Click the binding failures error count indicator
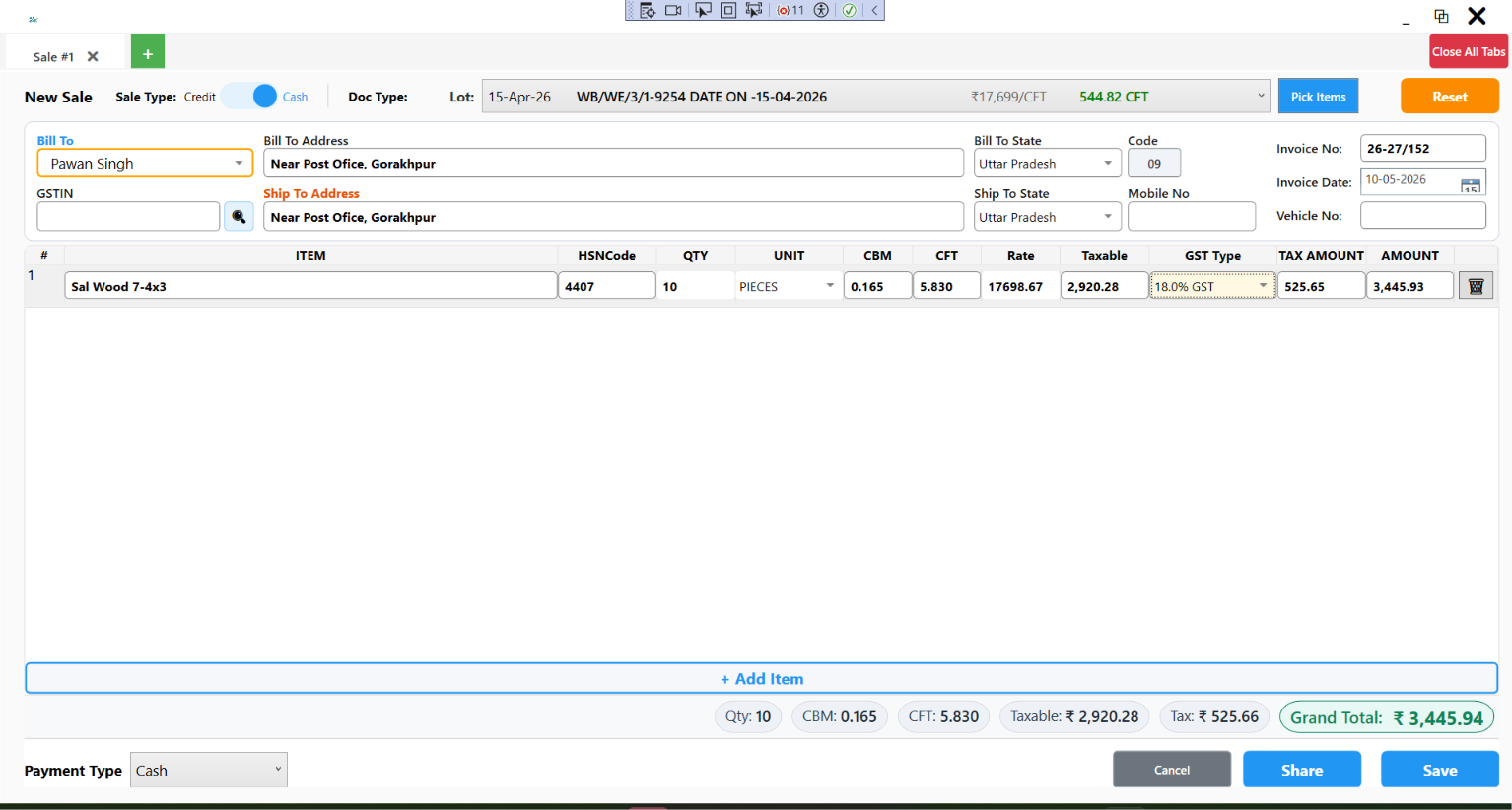 pyautogui.click(x=790, y=10)
